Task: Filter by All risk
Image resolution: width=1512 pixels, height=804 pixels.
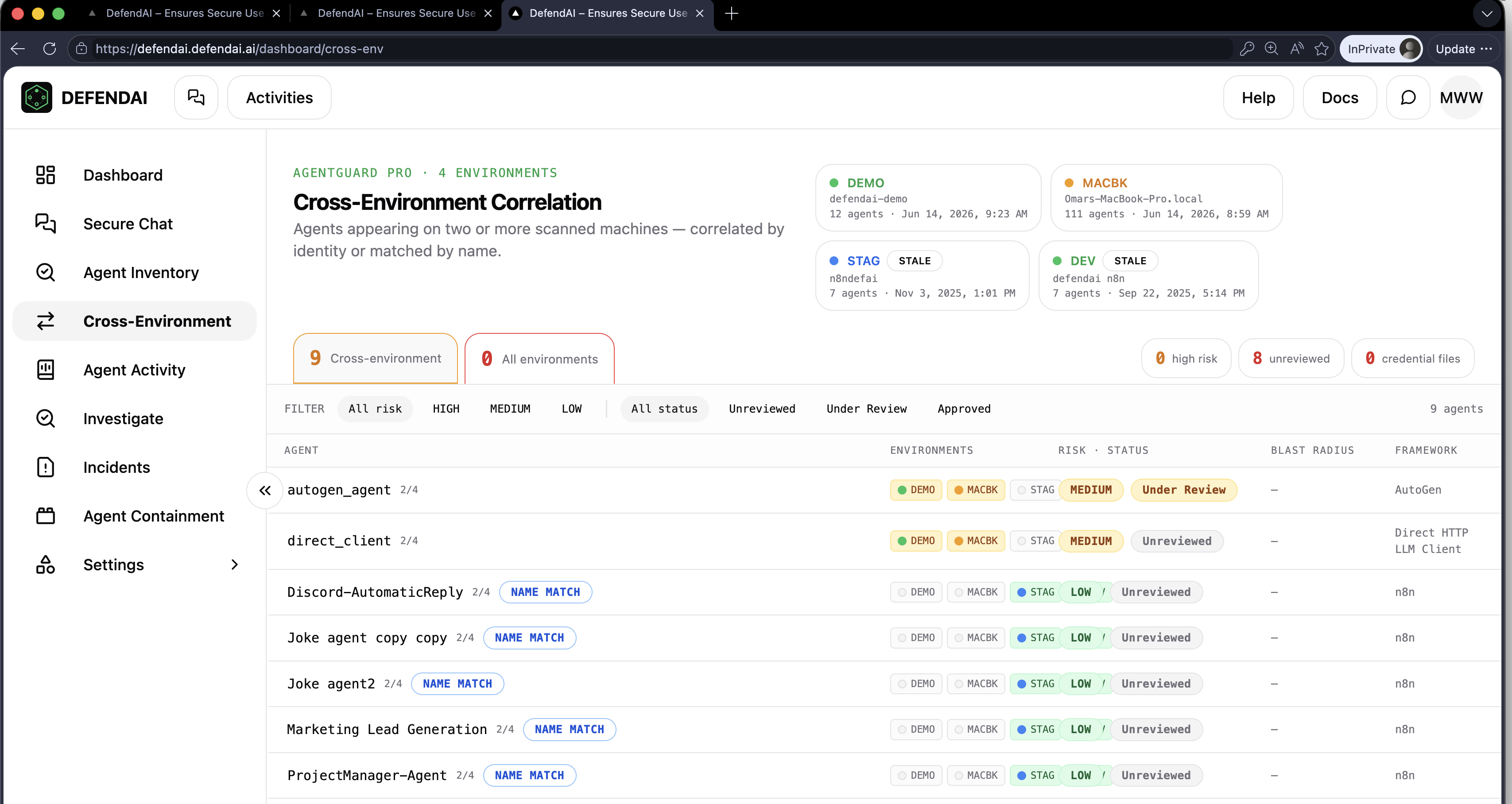Action: (375, 409)
